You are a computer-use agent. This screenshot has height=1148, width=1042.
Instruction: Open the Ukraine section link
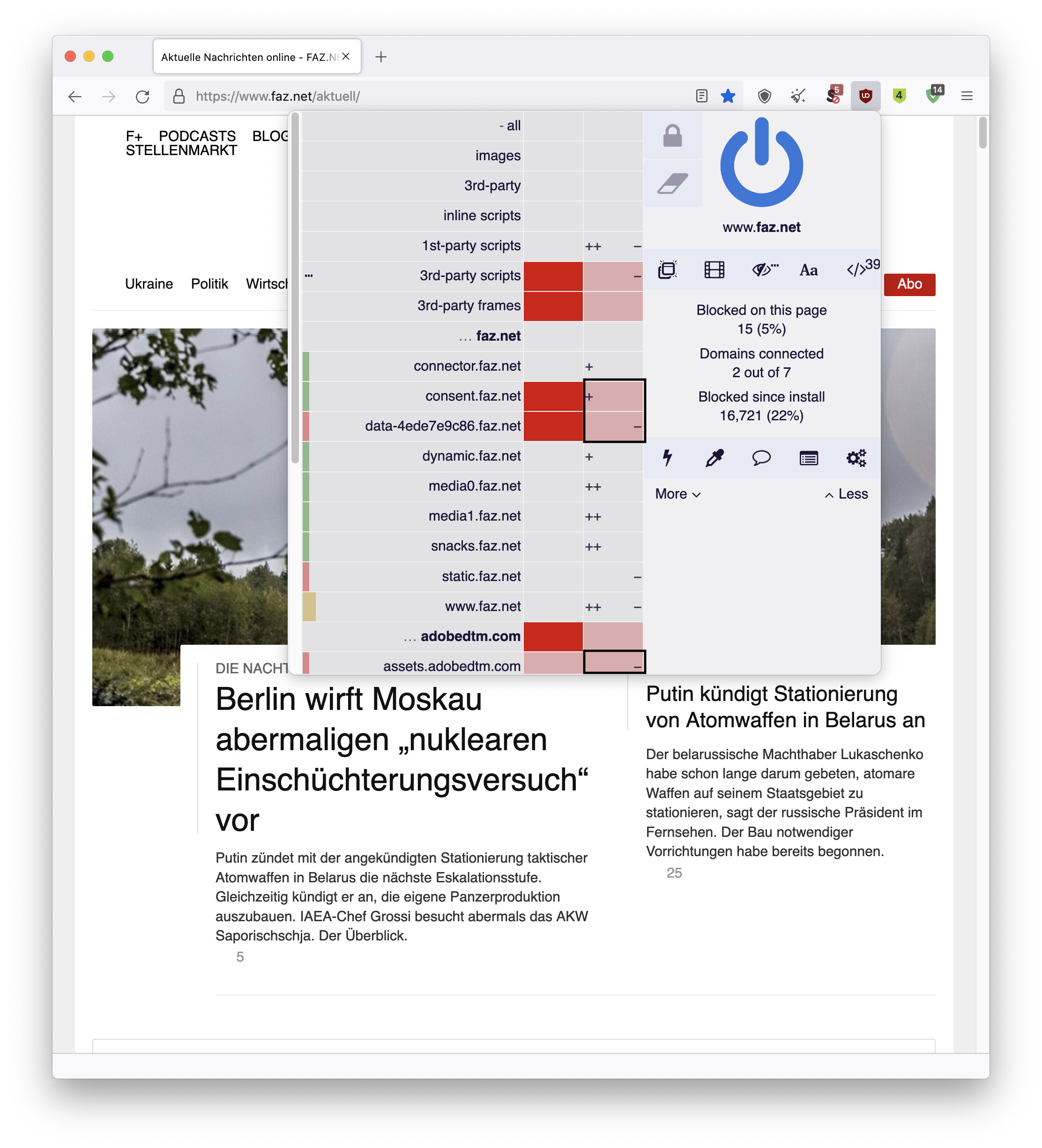pyautogui.click(x=149, y=283)
